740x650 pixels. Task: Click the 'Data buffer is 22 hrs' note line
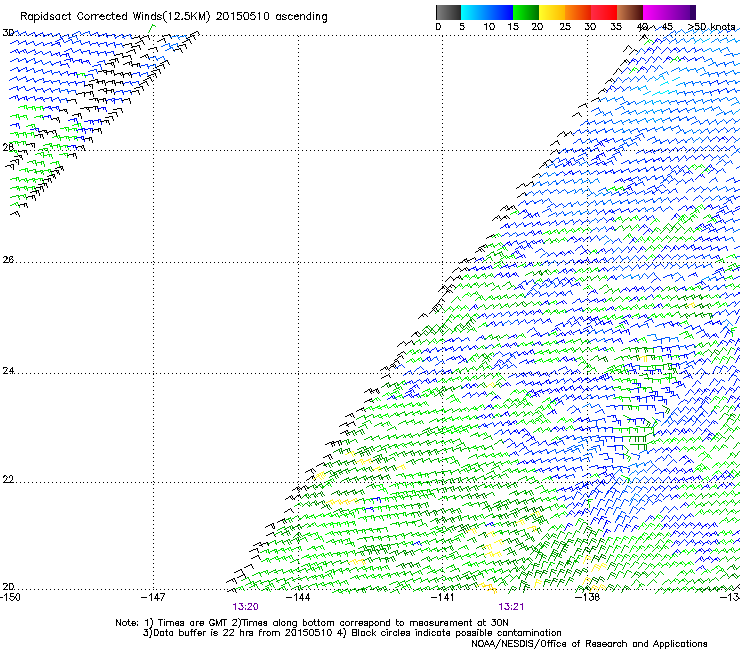(352, 633)
